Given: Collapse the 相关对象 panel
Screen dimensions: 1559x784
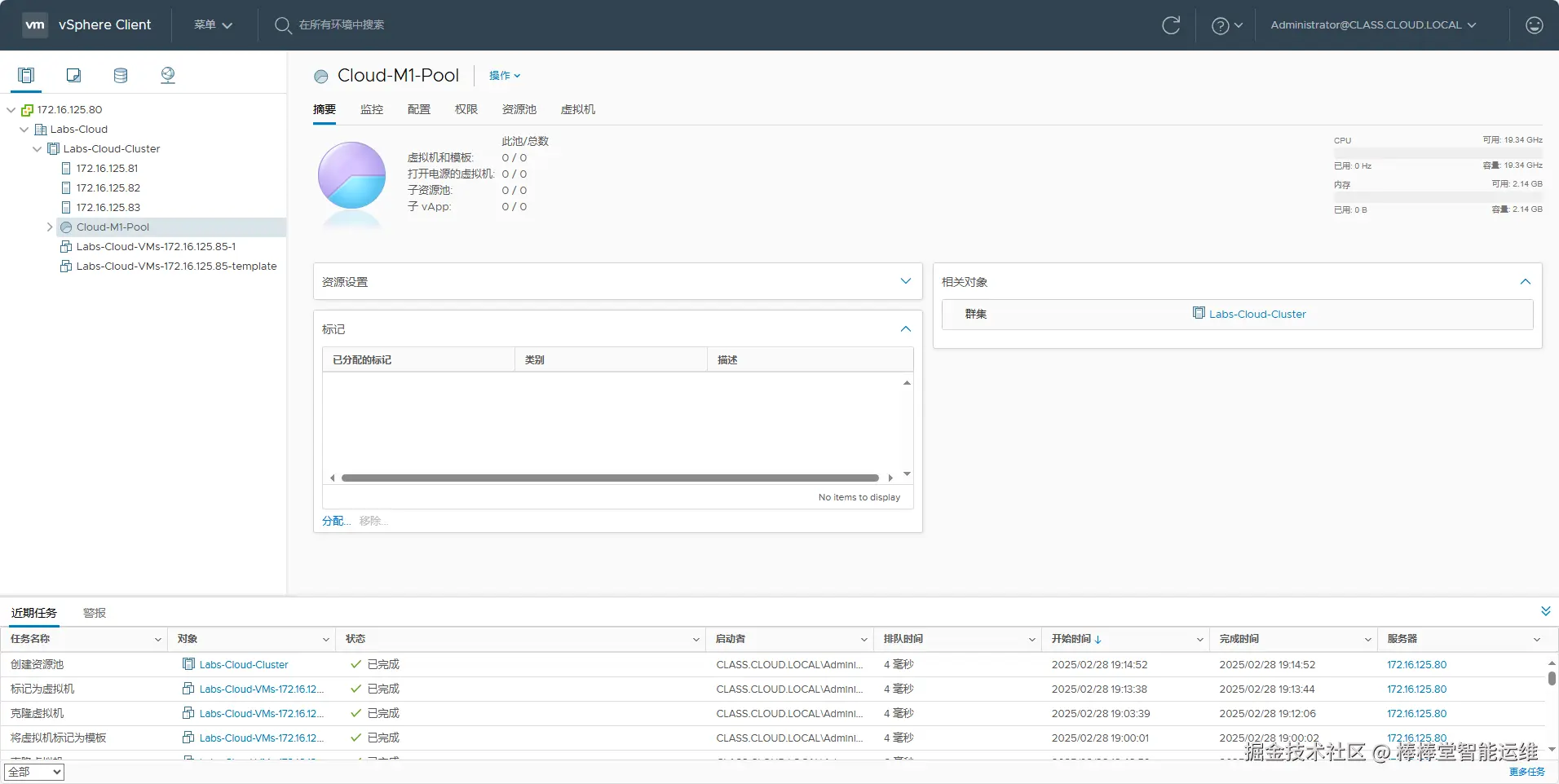Looking at the screenshot, I should (1525, 281).
